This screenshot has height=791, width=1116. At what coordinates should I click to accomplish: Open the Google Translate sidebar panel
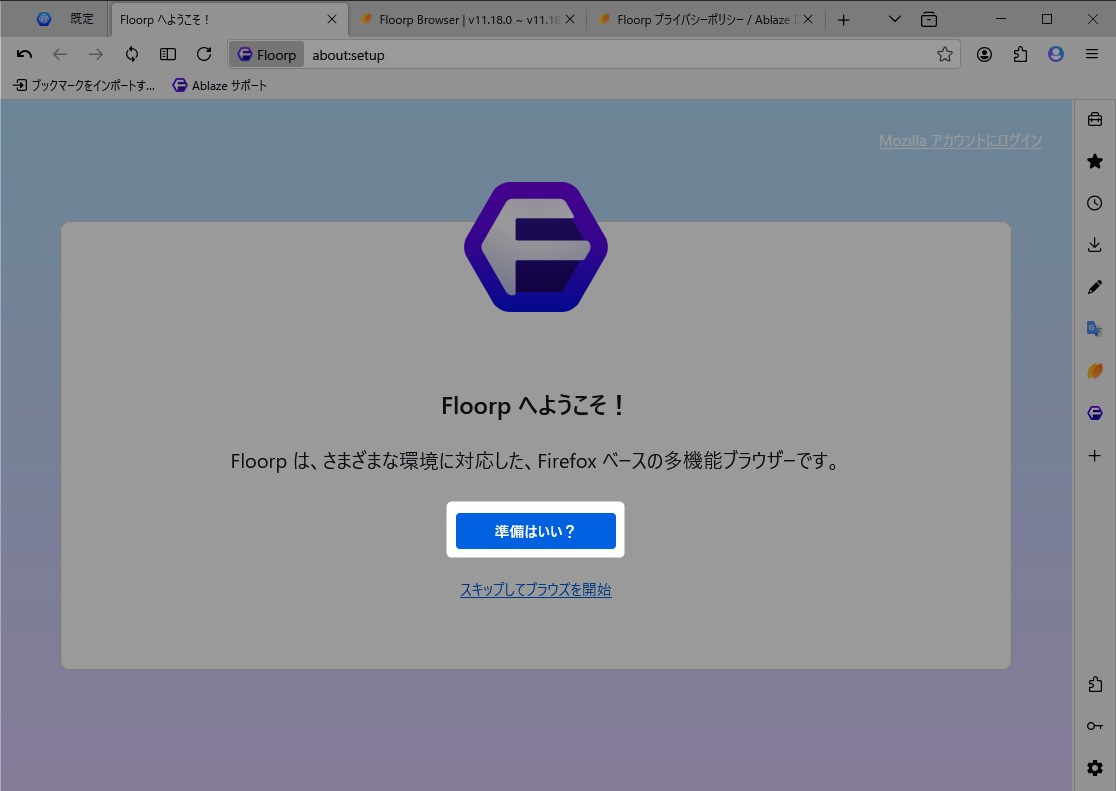[1094, 328]
